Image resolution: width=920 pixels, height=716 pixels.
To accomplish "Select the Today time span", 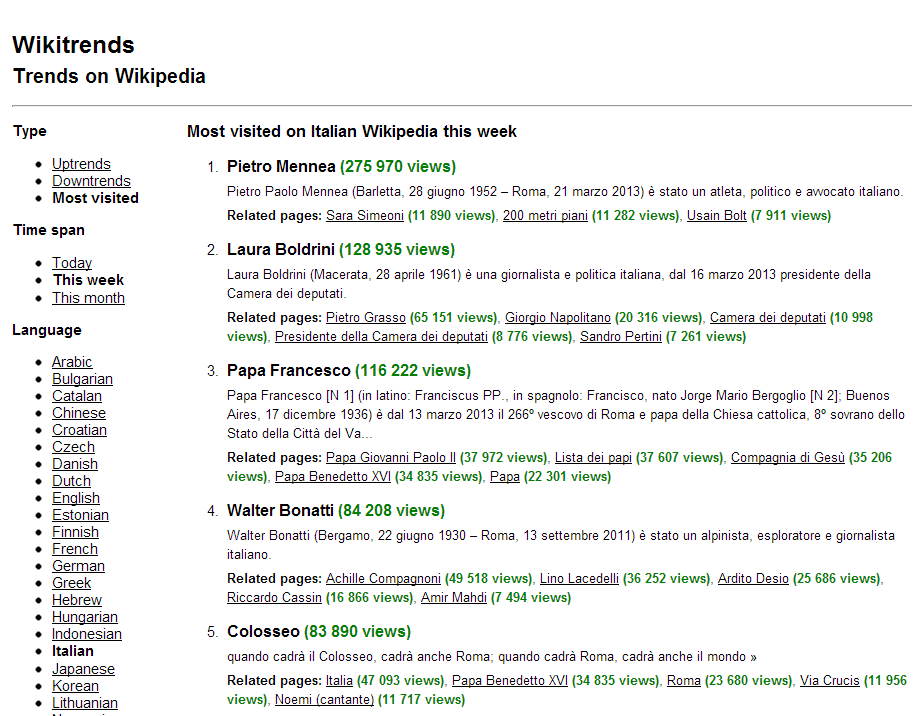I will click(x=72, y=262).
